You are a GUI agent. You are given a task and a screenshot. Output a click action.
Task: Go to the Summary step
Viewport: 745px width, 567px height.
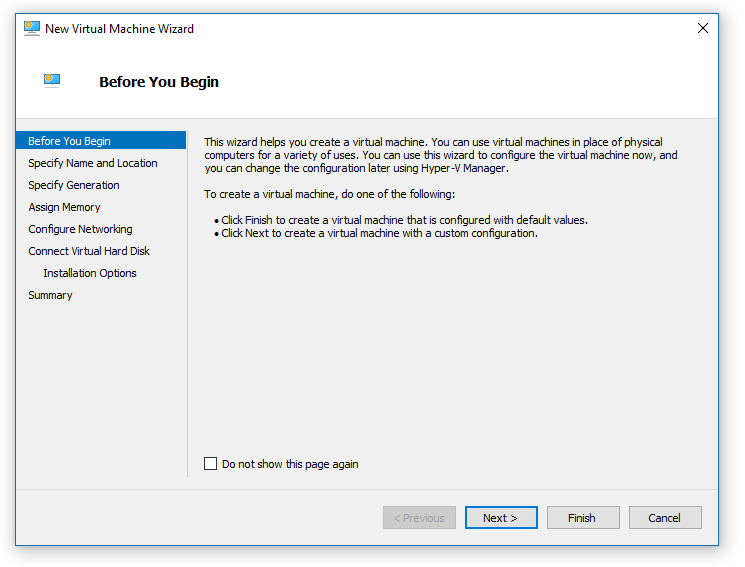[x=50, y=295]
